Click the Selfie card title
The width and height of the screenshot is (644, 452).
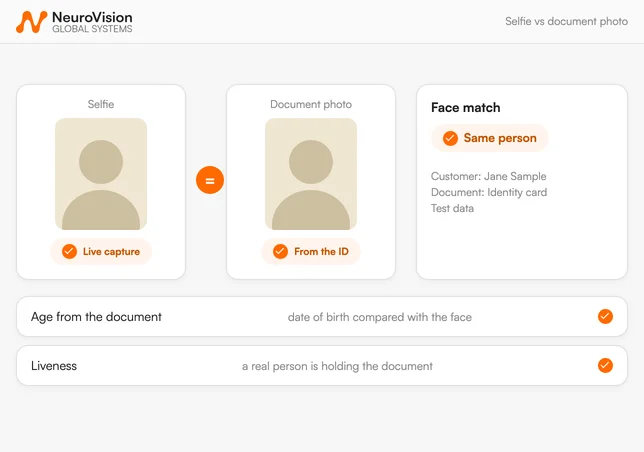click(x=101, y=104)
